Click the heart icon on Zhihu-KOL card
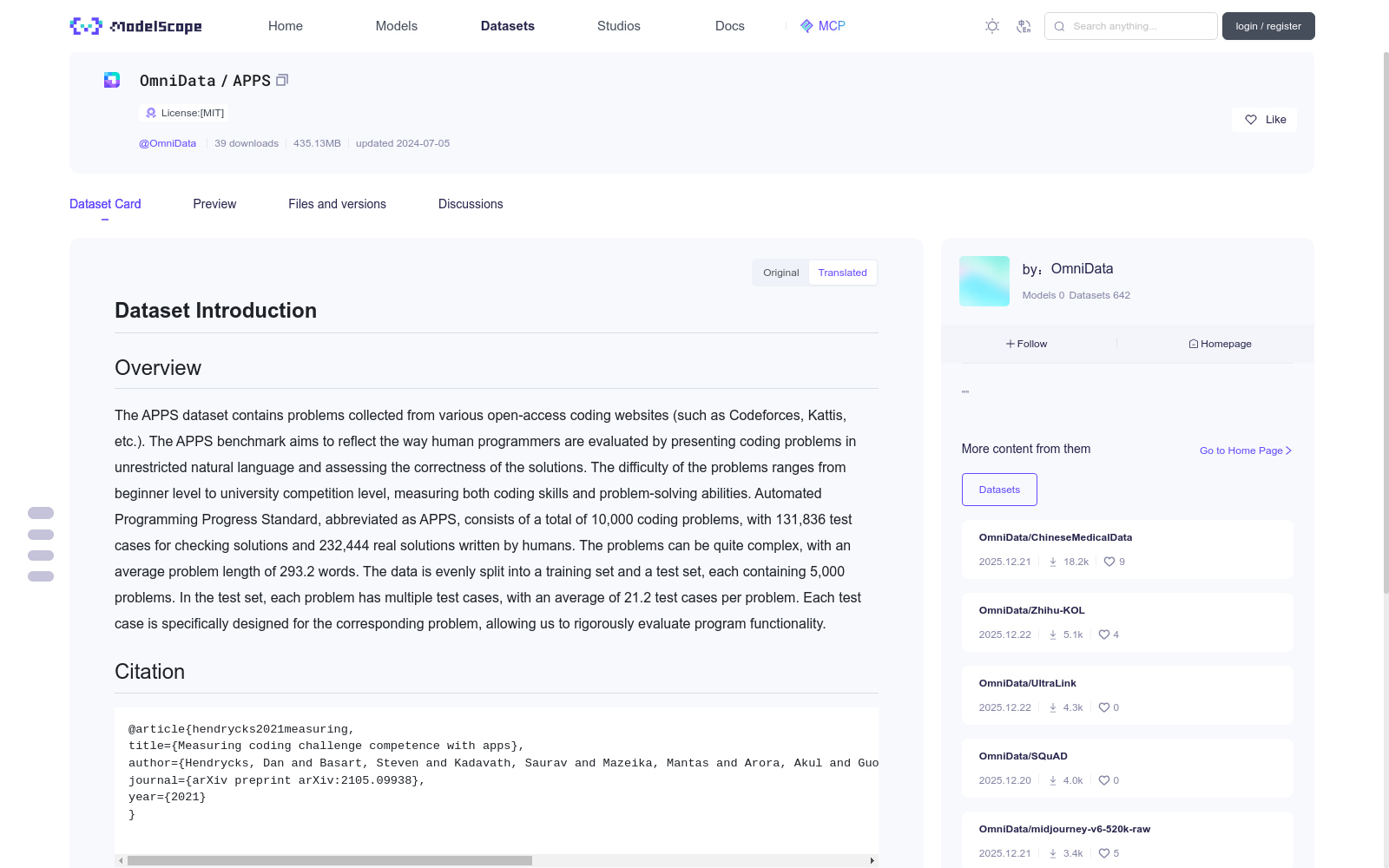The height and width of the screenshot is (868, 1389). click(1104, 635)
